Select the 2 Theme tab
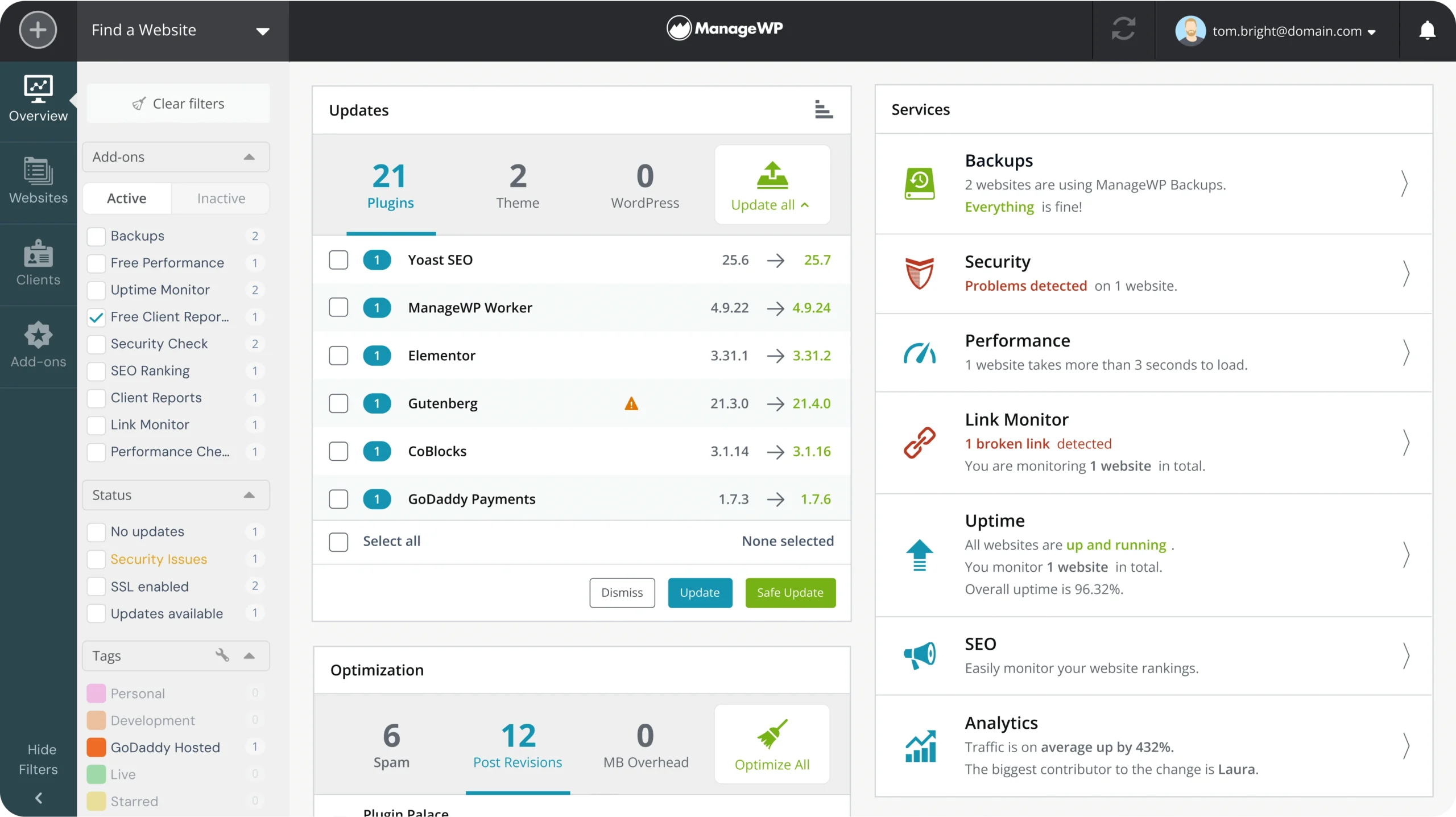1456x817 pixels. click(518, 186)
